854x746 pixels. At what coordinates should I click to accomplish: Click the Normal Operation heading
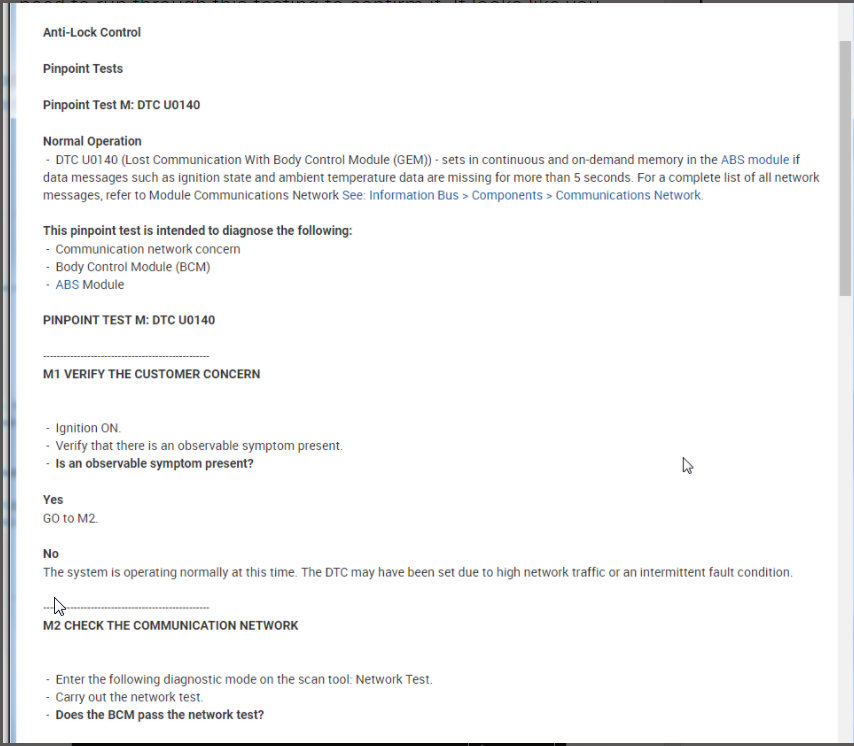(x=92, y=141)
